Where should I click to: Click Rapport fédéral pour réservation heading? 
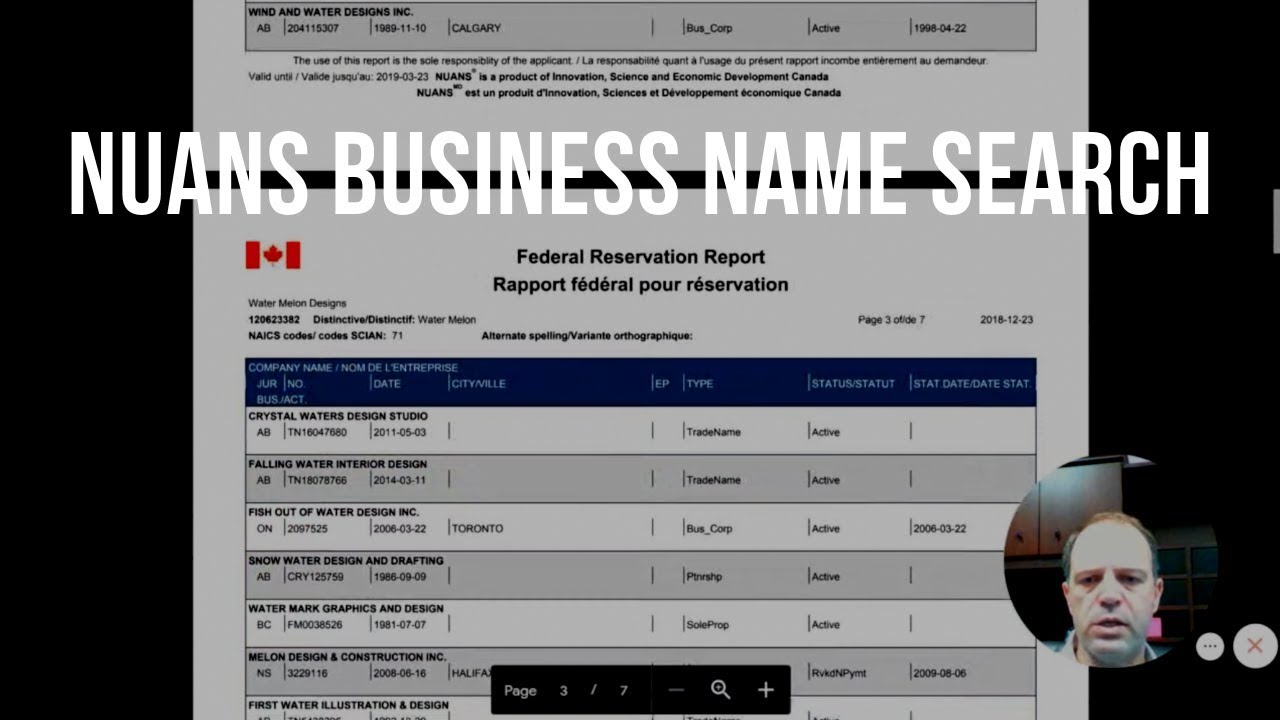641,285
